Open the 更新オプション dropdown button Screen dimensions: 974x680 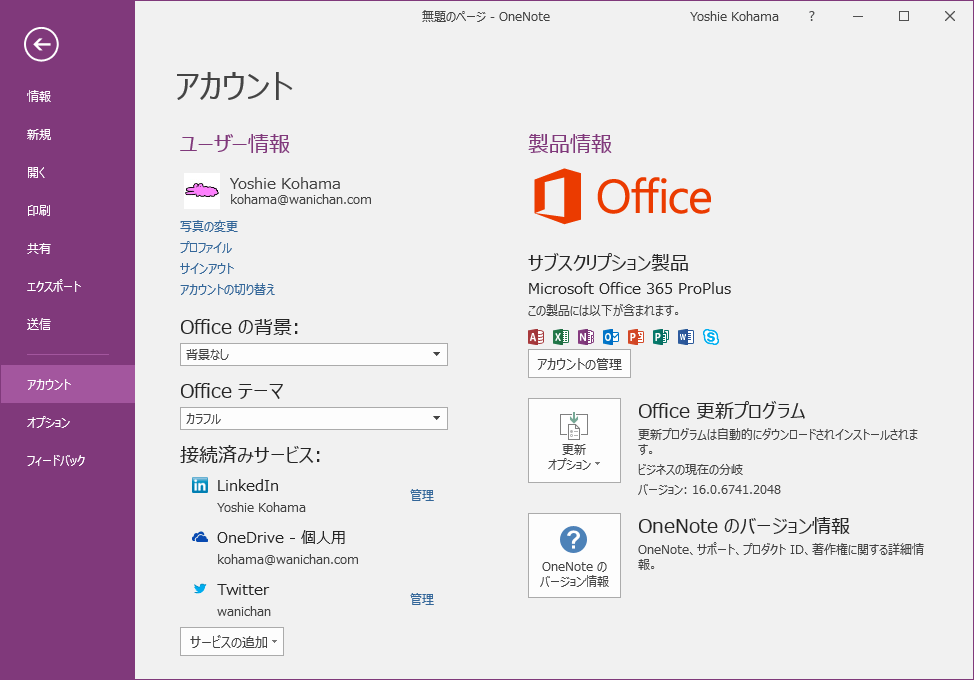click(x=574, y=440)
